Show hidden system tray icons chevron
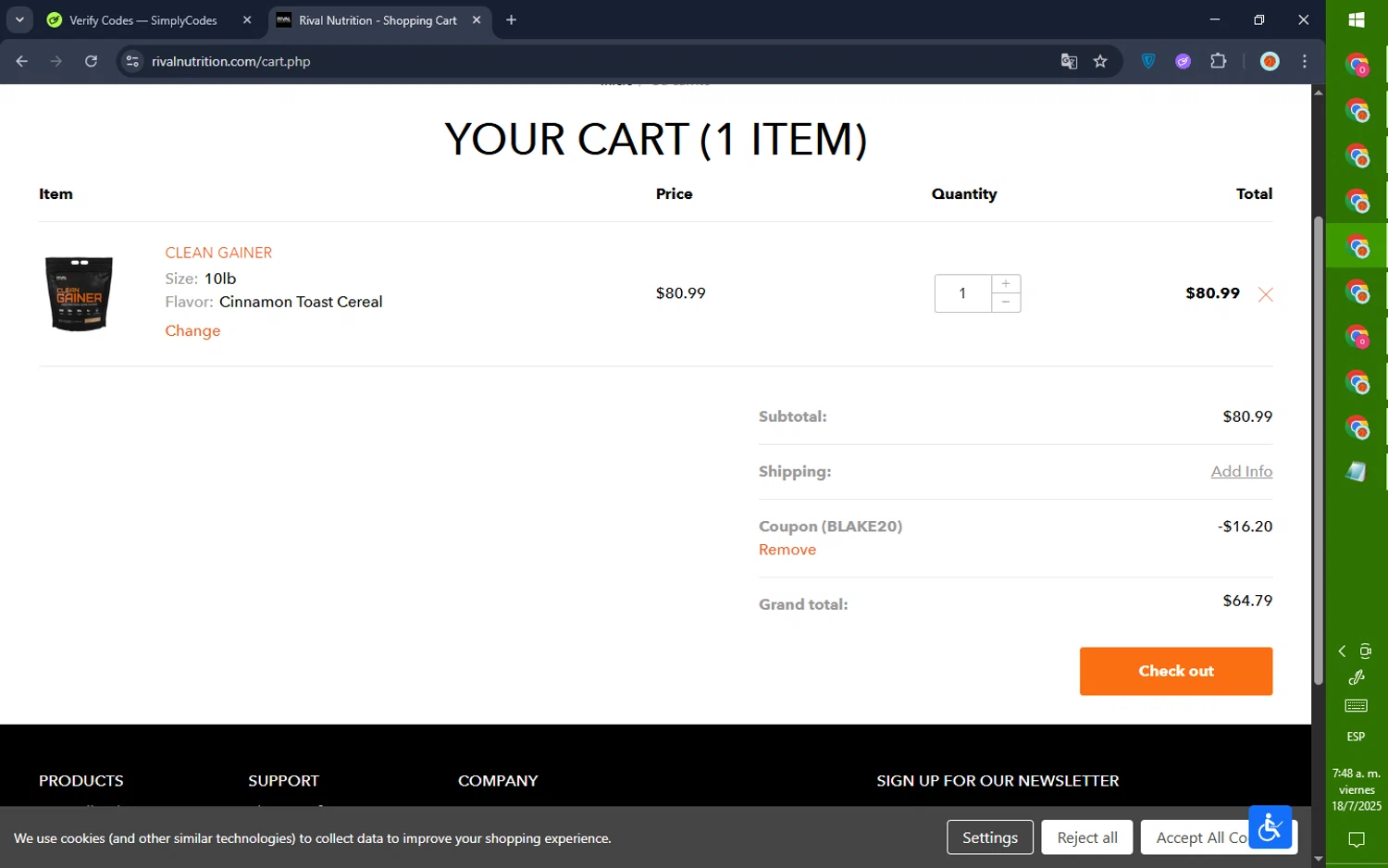The image size is (1388, 868). (1342, 651)
